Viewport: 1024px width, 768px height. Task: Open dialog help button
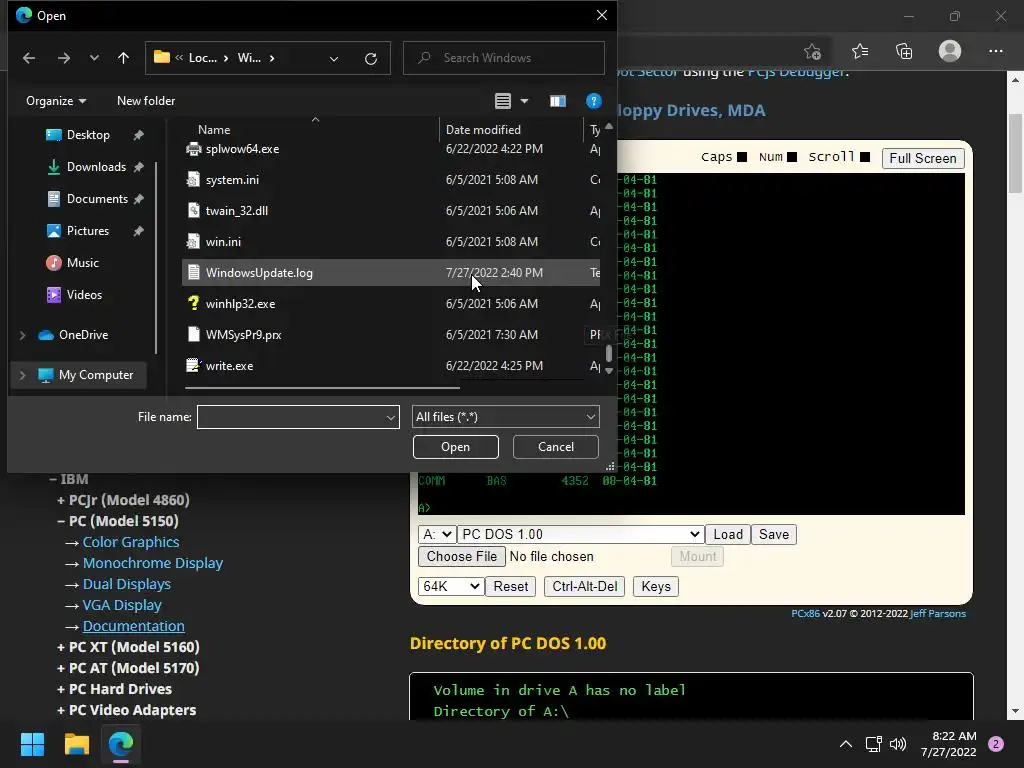tap(593, 101)
